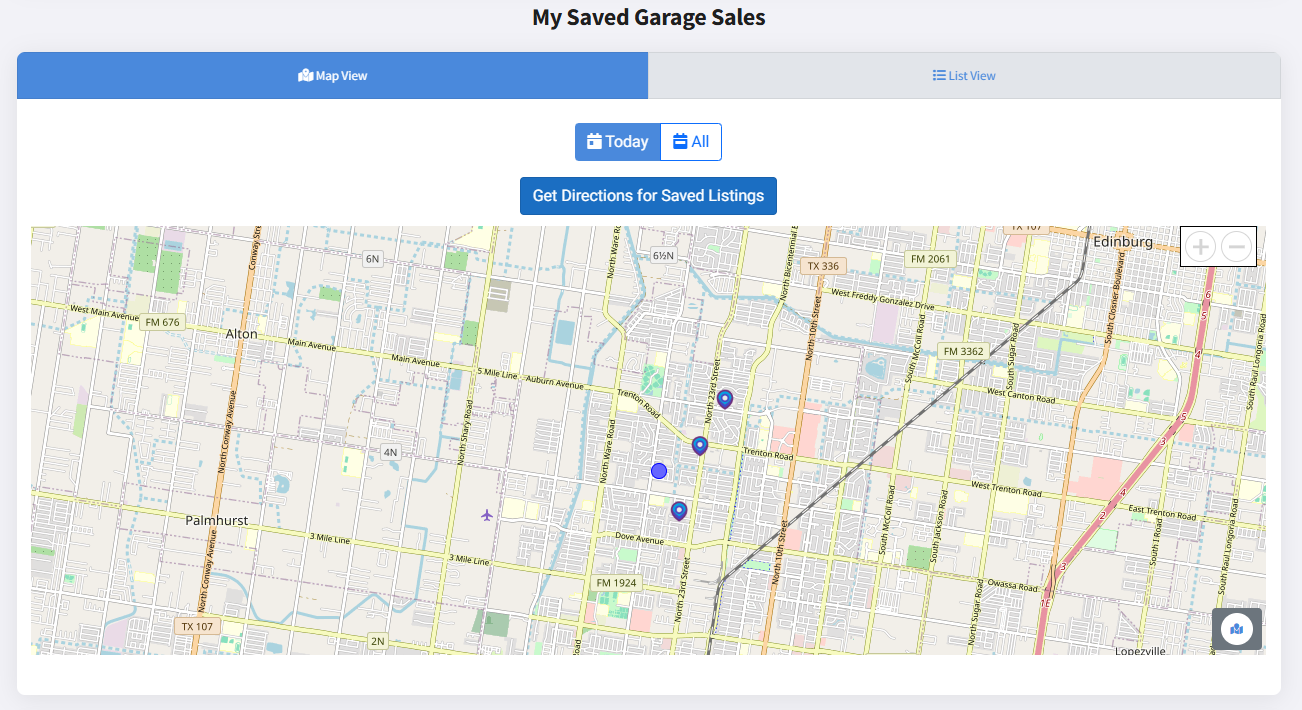1302x710 pixels.
Task: Click Get Directions for Saved Listings
Action: [648, 195]
